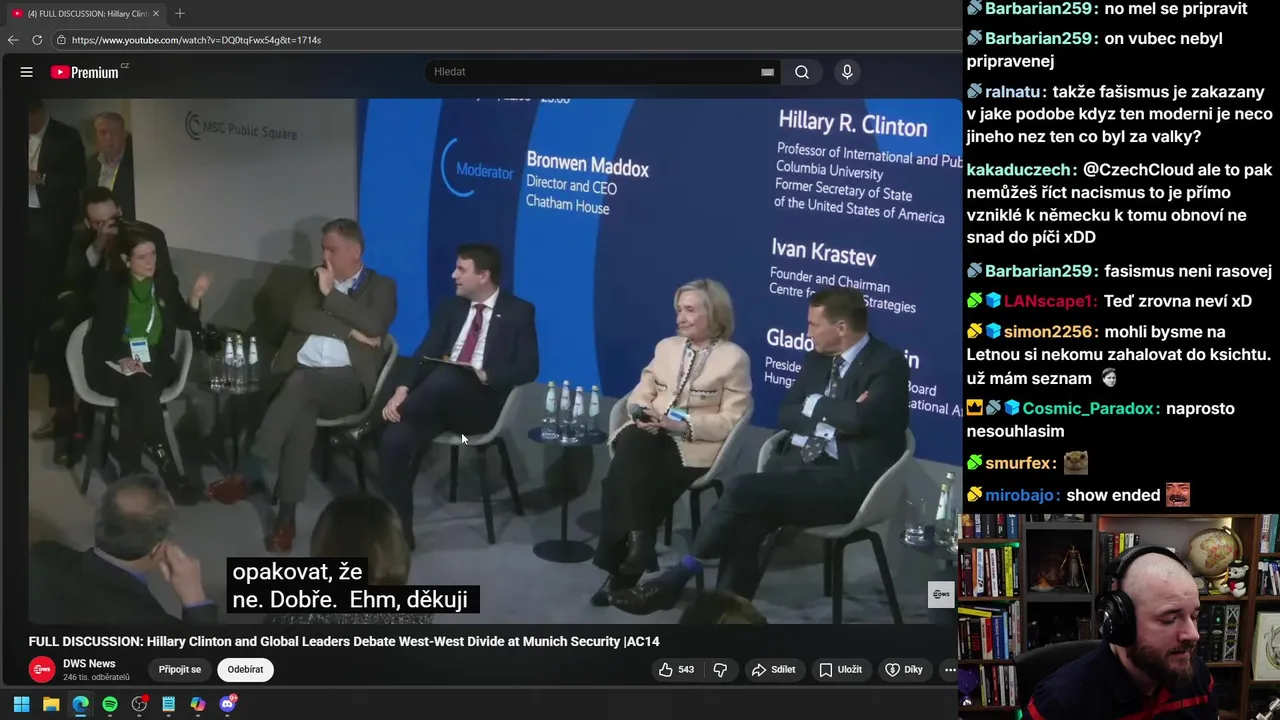Switch to Microsoft Edge in taskbar
Screen dimensions: 1280x720
coord(80,704)
